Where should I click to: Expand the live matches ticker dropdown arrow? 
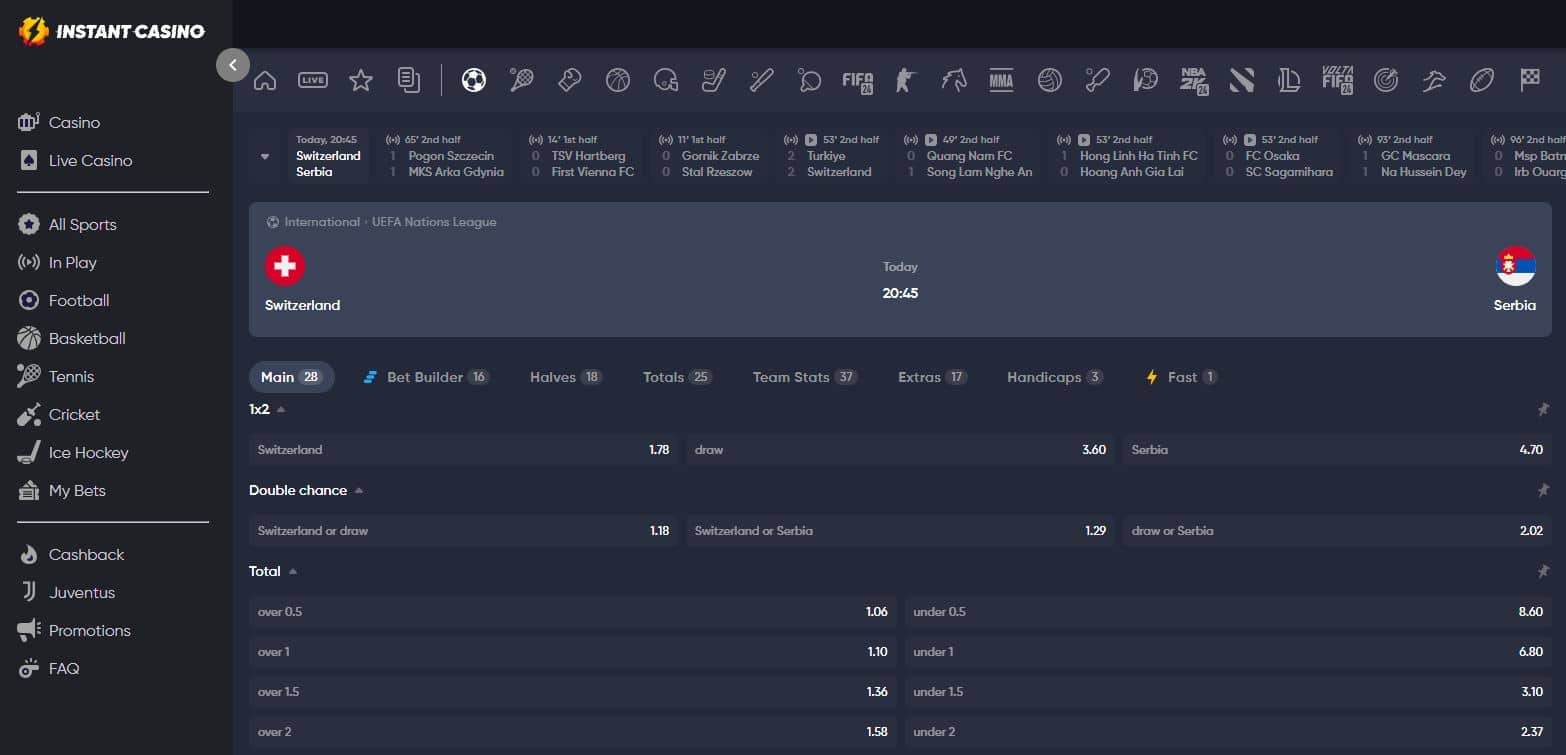click(x=265, y=156)
